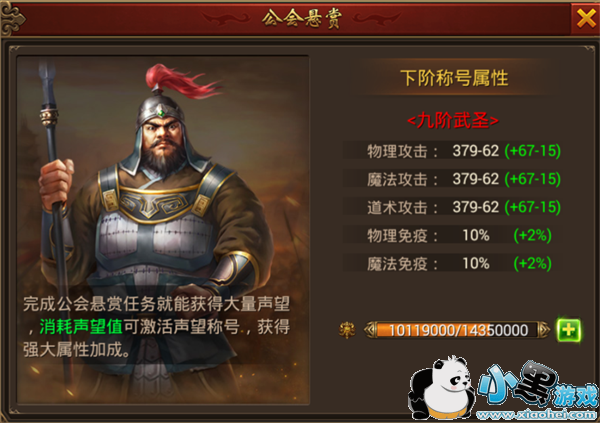
Task: Select the 下阶称号属性 header
Action: [454, 78]
